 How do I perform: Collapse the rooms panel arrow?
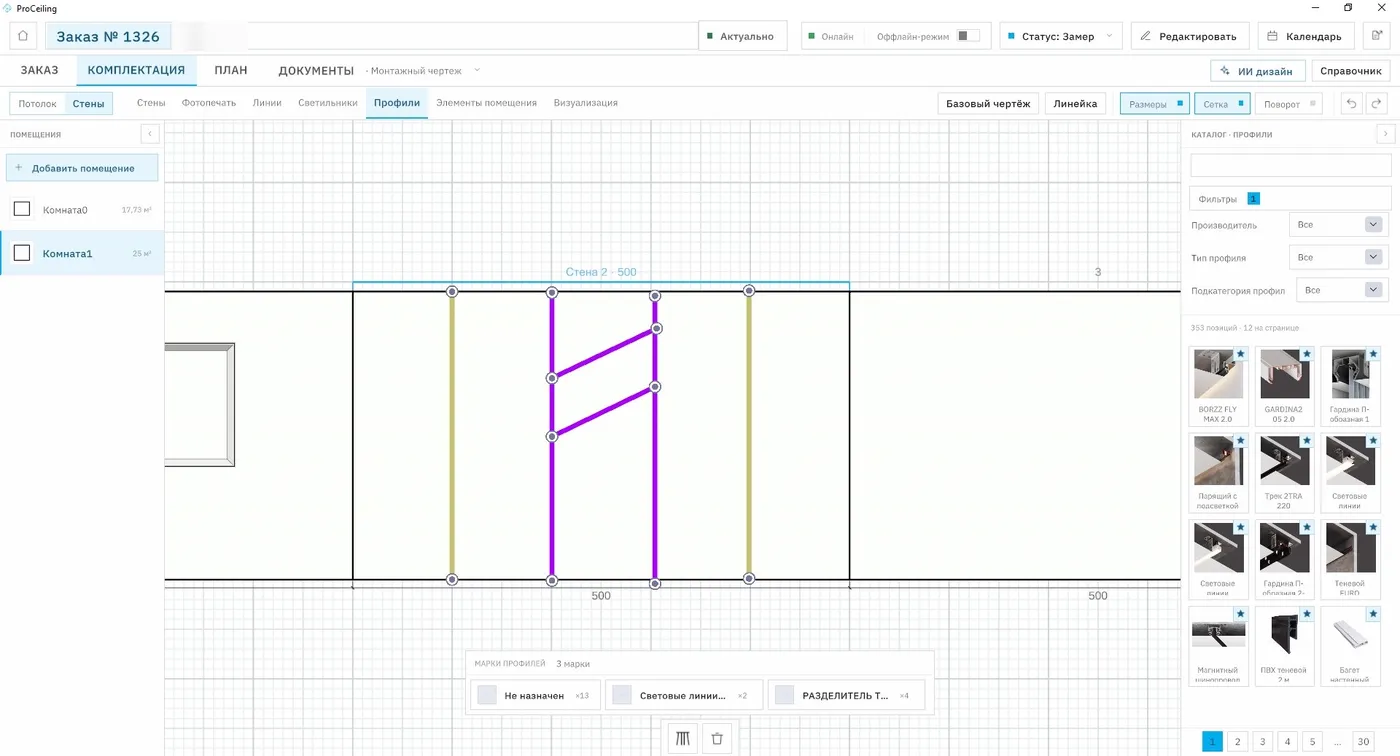[x=149, y=134]
